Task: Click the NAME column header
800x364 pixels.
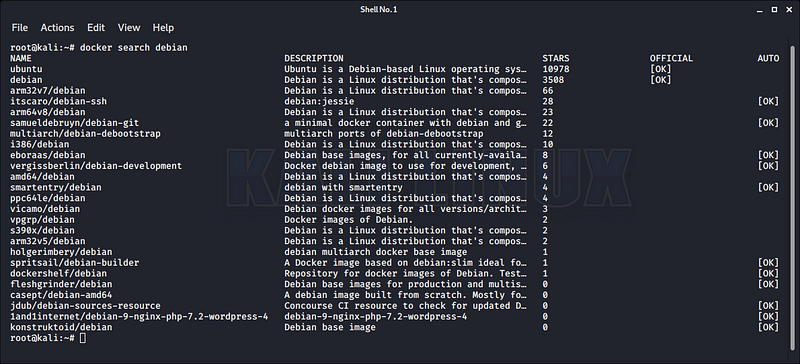Action: click(x=20, y=58)
